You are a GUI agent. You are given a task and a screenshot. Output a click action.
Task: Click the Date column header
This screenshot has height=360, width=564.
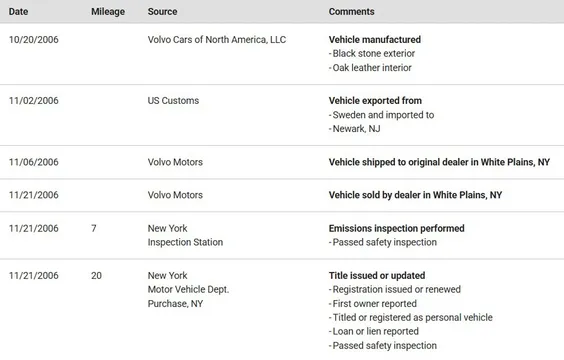click(x=18, y=12)
